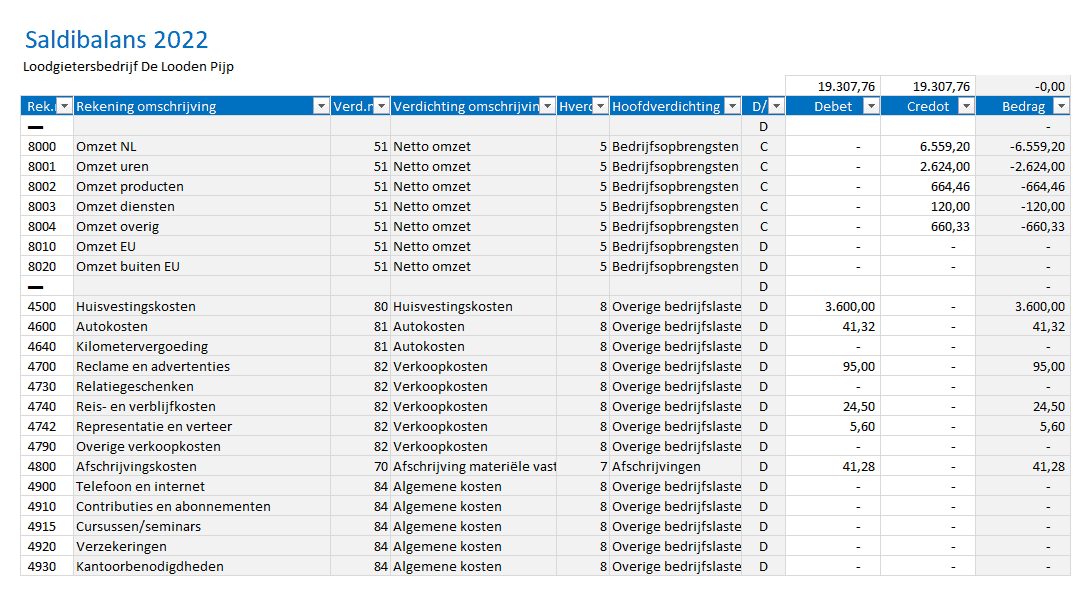The width and height of the screenshot is (1081, 596).
Task: Select account number 8000
Action: [45, 146]
